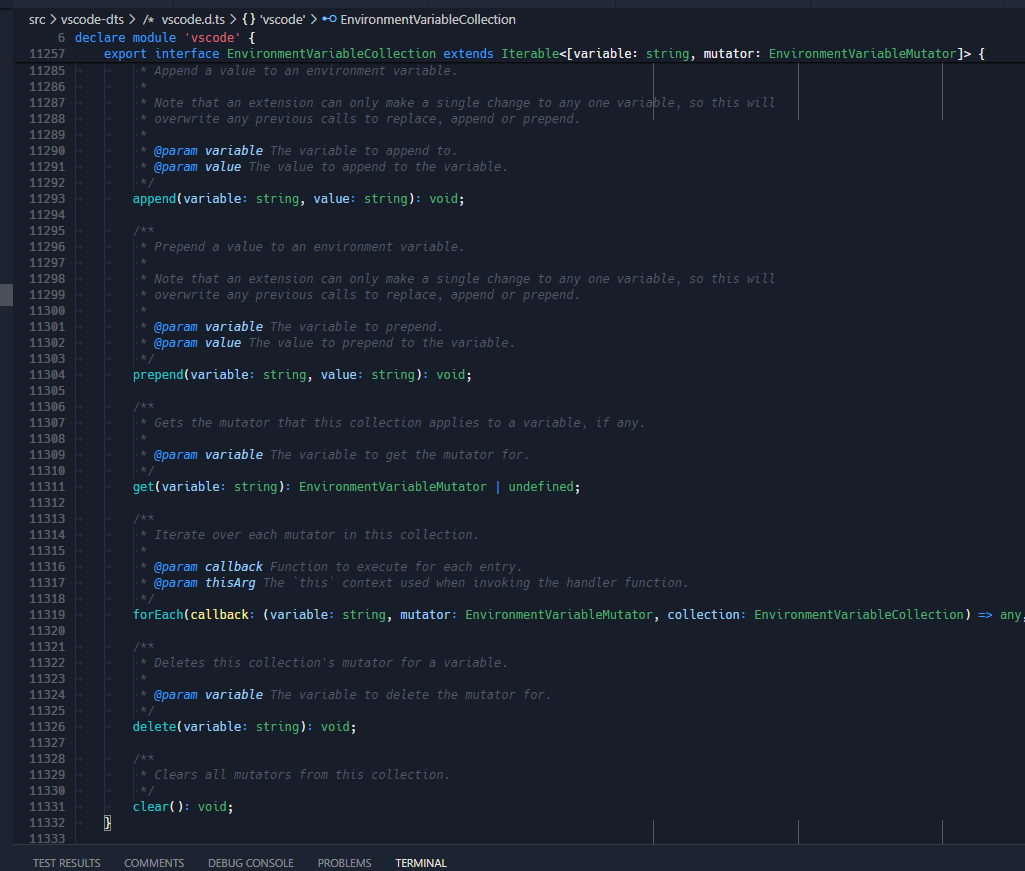Click the clear() method declaration
The width and height of the screenshot is (1025, 871).
tap(151, 806)
